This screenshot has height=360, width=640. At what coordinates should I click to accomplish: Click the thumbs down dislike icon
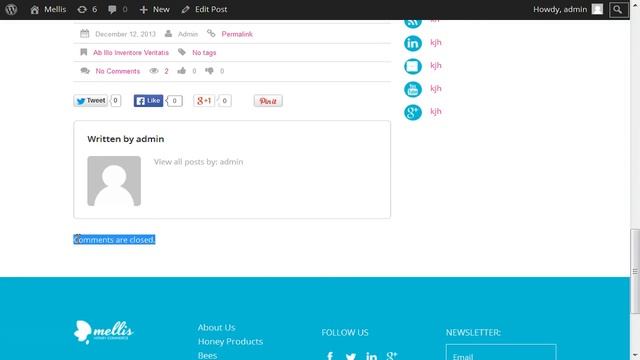tap(209, 71)
